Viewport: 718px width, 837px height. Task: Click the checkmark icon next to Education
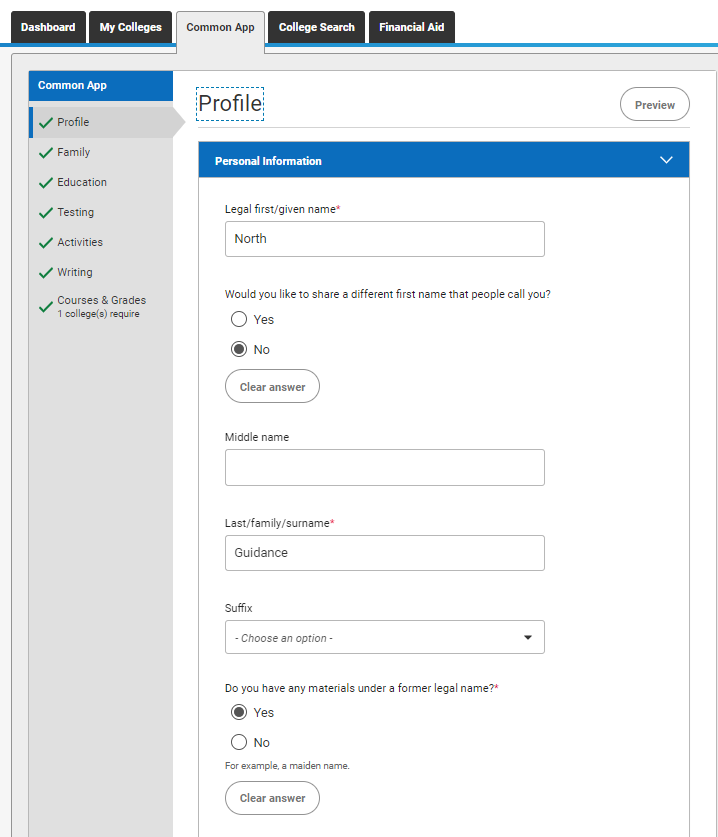[x=46, y=183]
